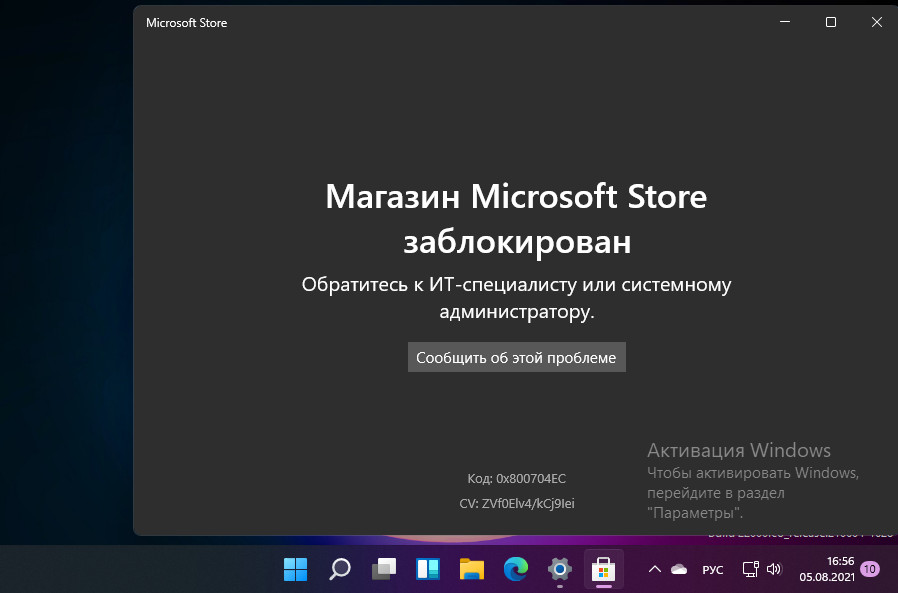This screenshot has height=593, width=898.
Task: Open taskbar Search
Action: click(340, 569)
